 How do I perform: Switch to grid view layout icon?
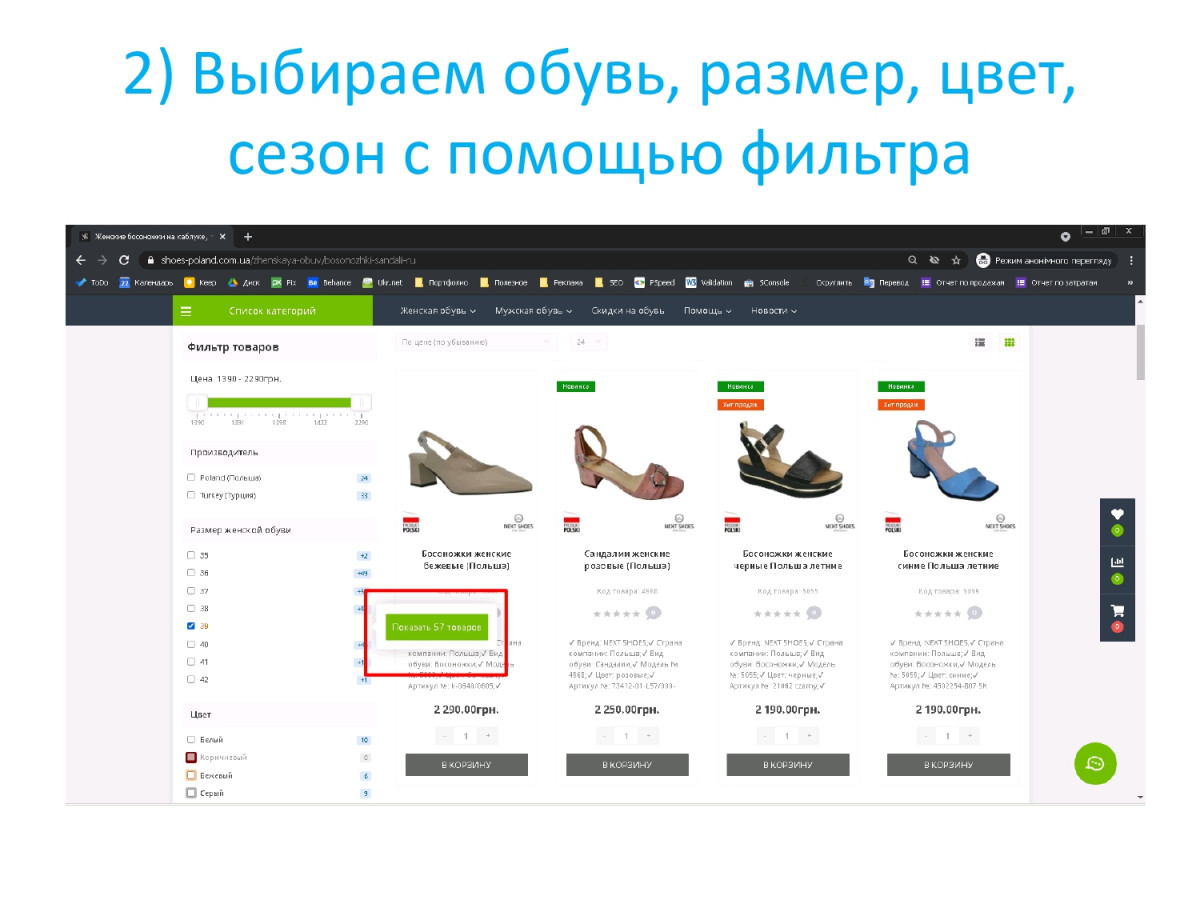pyautogui.click(x=1010, y=342)
